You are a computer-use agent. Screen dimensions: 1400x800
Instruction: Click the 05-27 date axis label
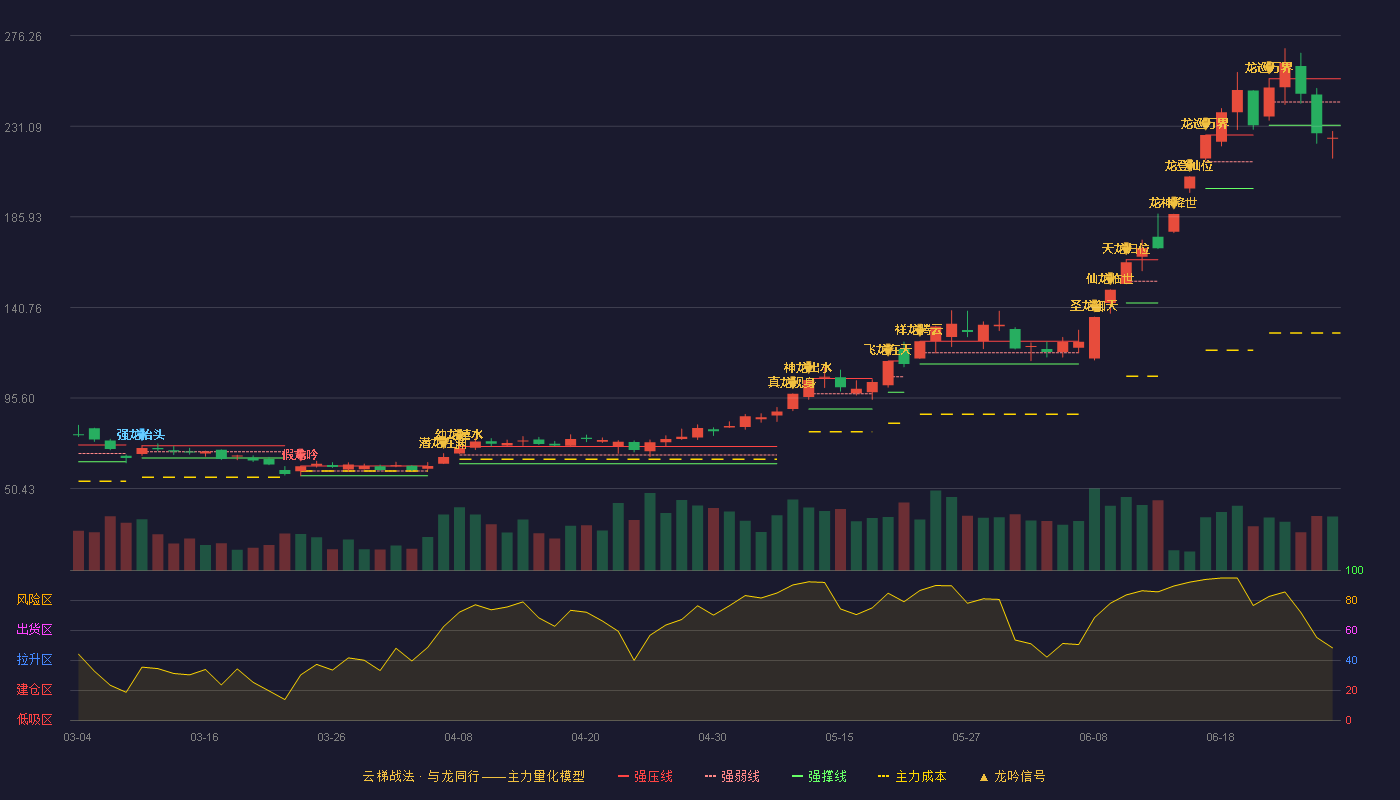click(x=966, y=737)
